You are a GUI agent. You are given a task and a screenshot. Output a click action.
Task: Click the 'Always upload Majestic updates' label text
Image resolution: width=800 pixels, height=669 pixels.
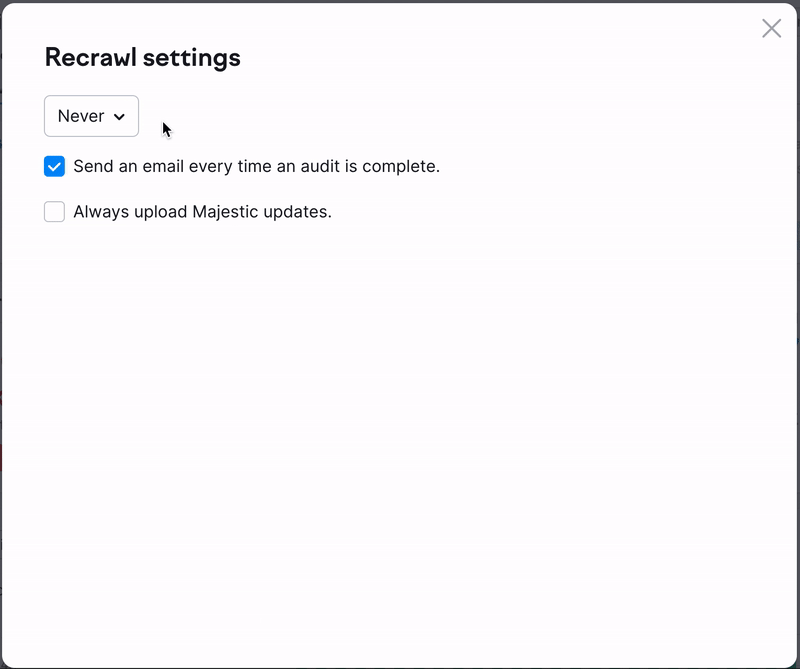click(202, 212)
